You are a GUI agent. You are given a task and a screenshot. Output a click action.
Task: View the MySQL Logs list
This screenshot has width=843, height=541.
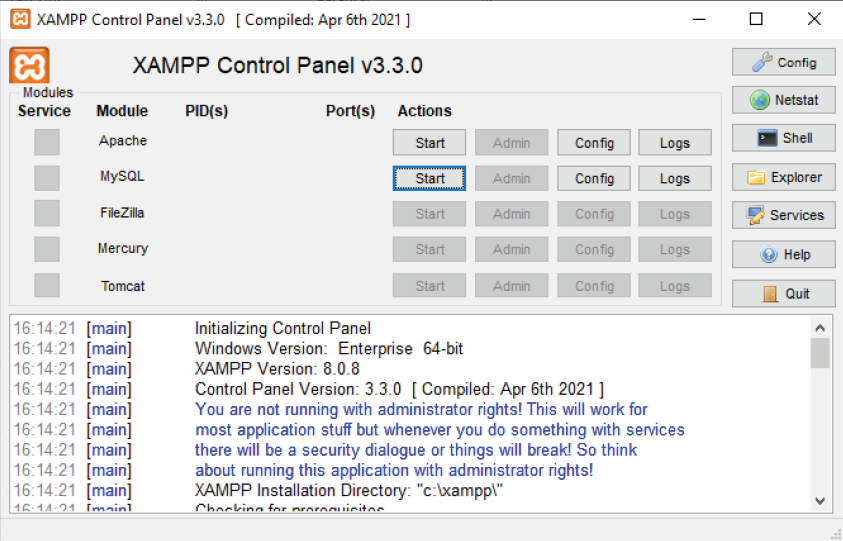tap(675, 178)
